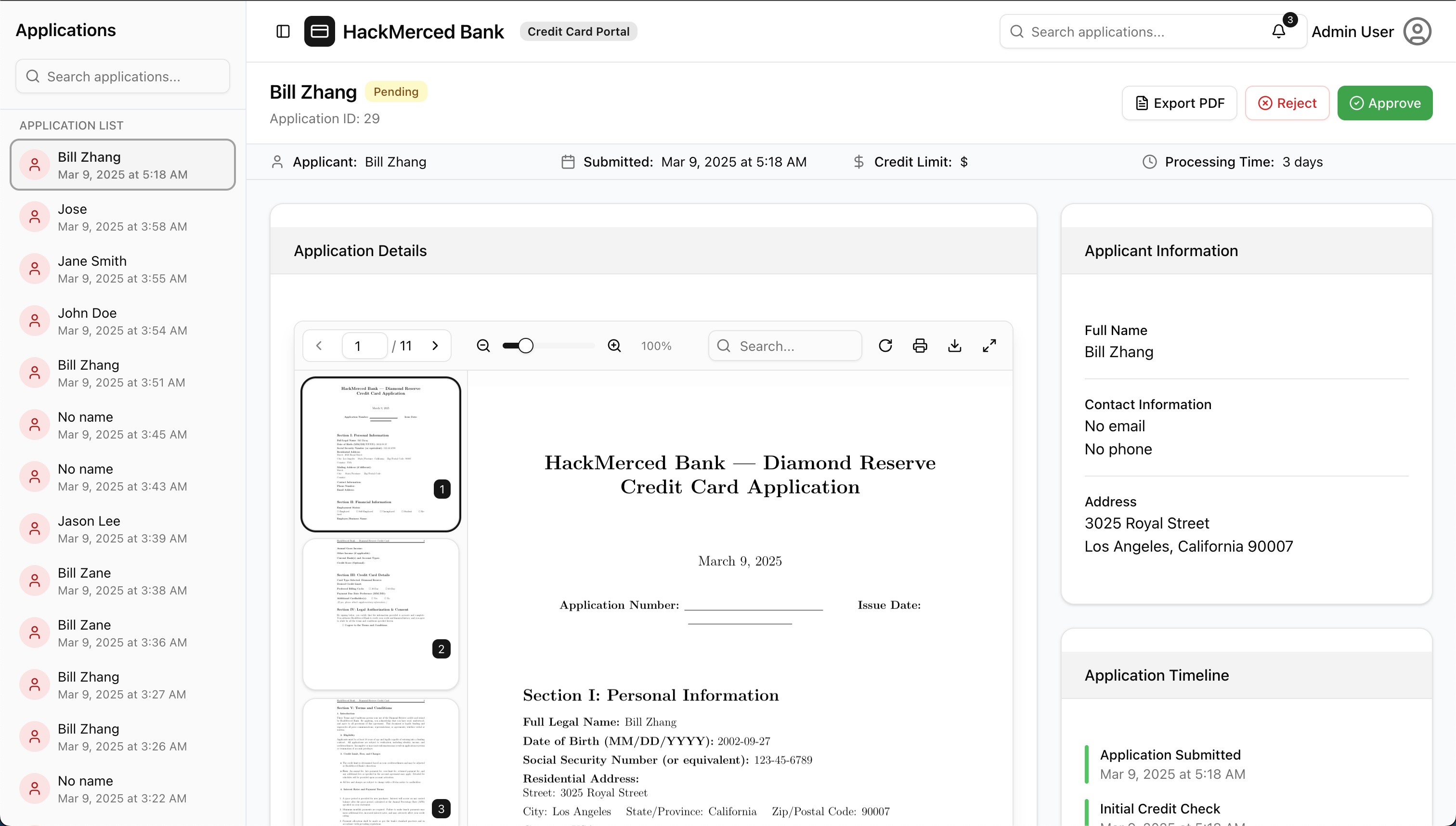The image size is (1456, 826).
Task: Toggle the sidebar panel icon
Action: click(283, 32)
